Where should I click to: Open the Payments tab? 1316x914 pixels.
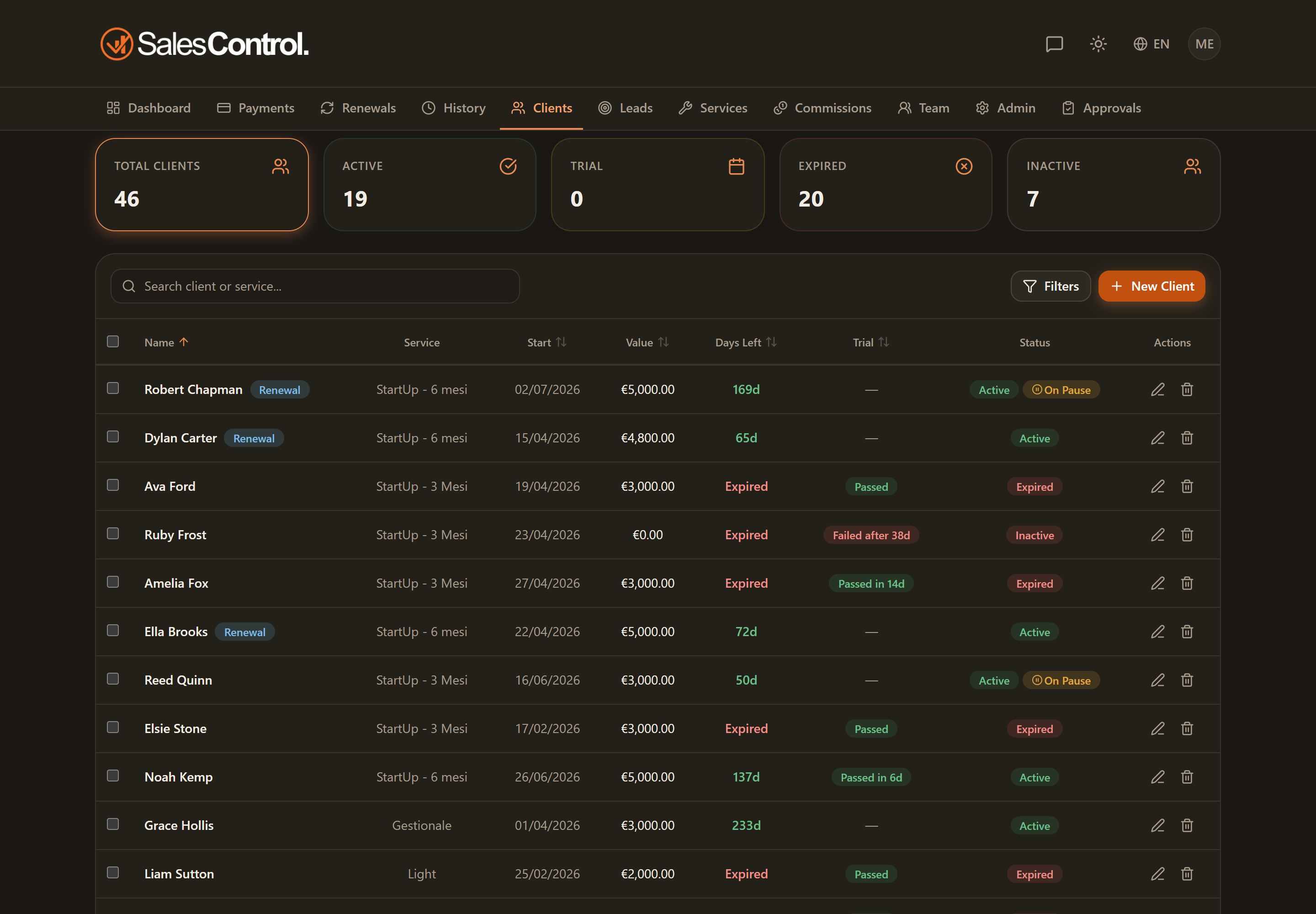coord(255,108)
